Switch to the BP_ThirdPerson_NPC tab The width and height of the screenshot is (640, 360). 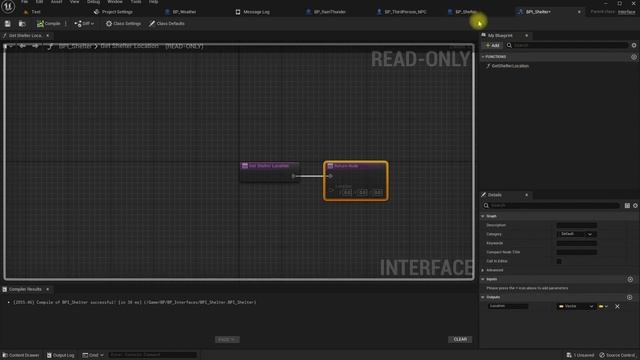(402, 12)
